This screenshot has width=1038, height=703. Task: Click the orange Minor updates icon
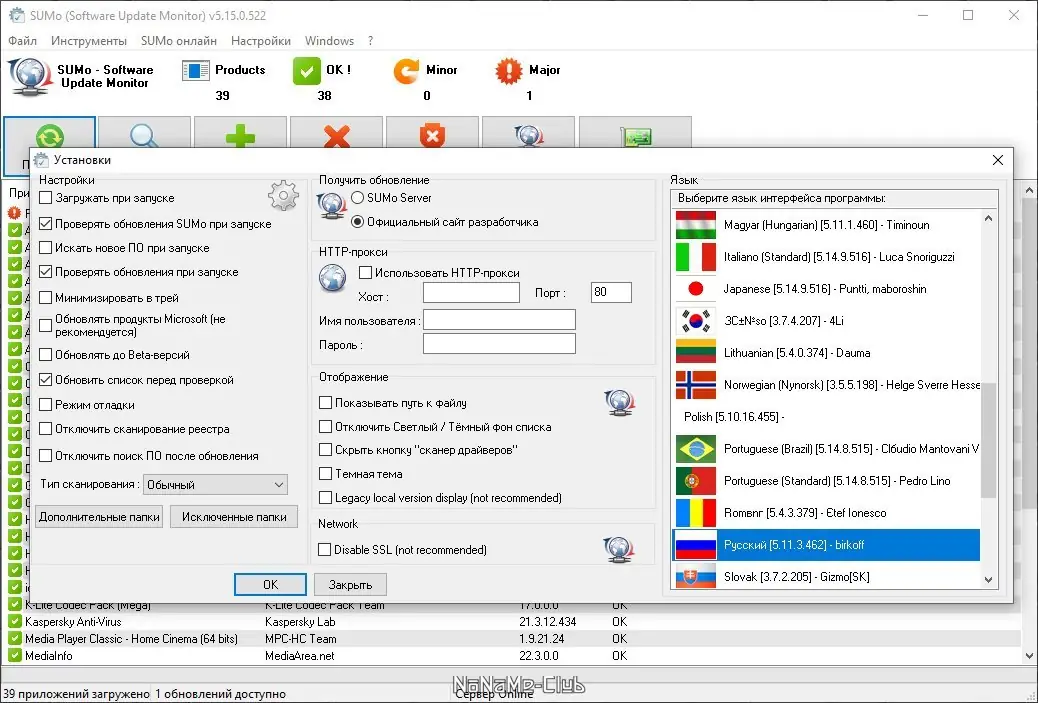coord(404,70)
